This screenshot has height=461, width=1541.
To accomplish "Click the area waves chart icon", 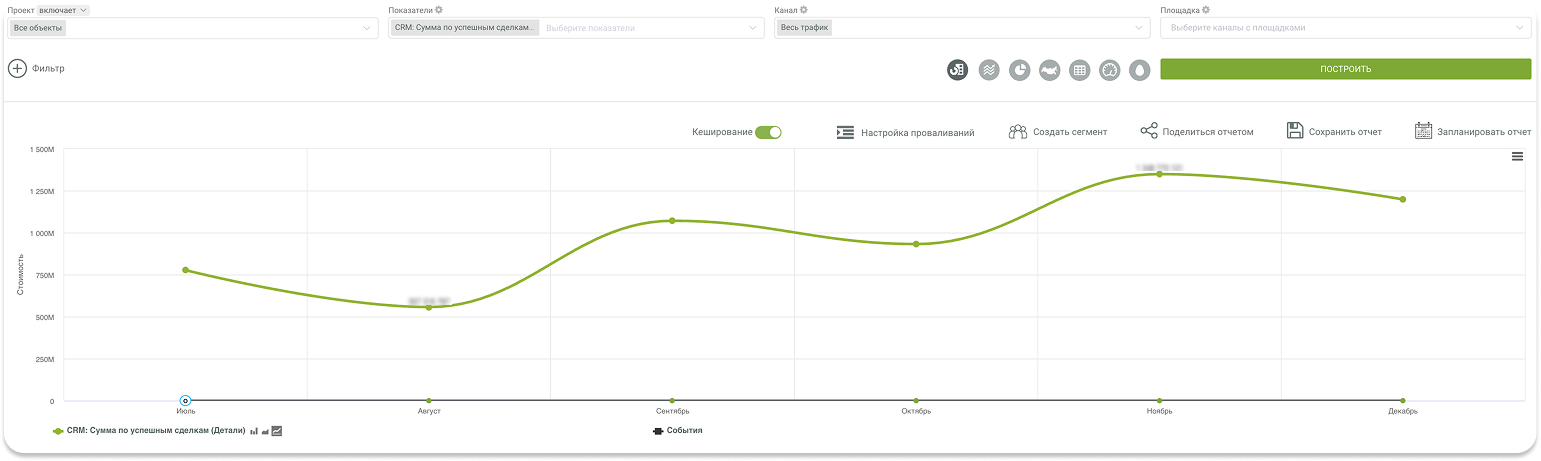I will click(x=989, y=70).
